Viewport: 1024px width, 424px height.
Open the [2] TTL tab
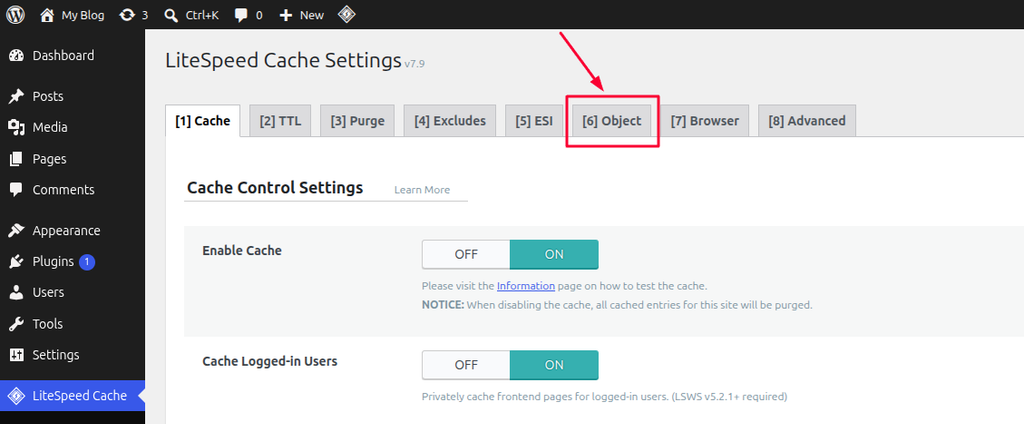(280, 121)
